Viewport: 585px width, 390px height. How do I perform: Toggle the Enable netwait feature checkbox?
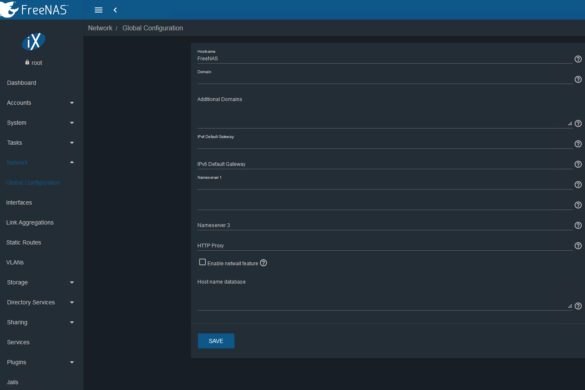pos(202,262)
